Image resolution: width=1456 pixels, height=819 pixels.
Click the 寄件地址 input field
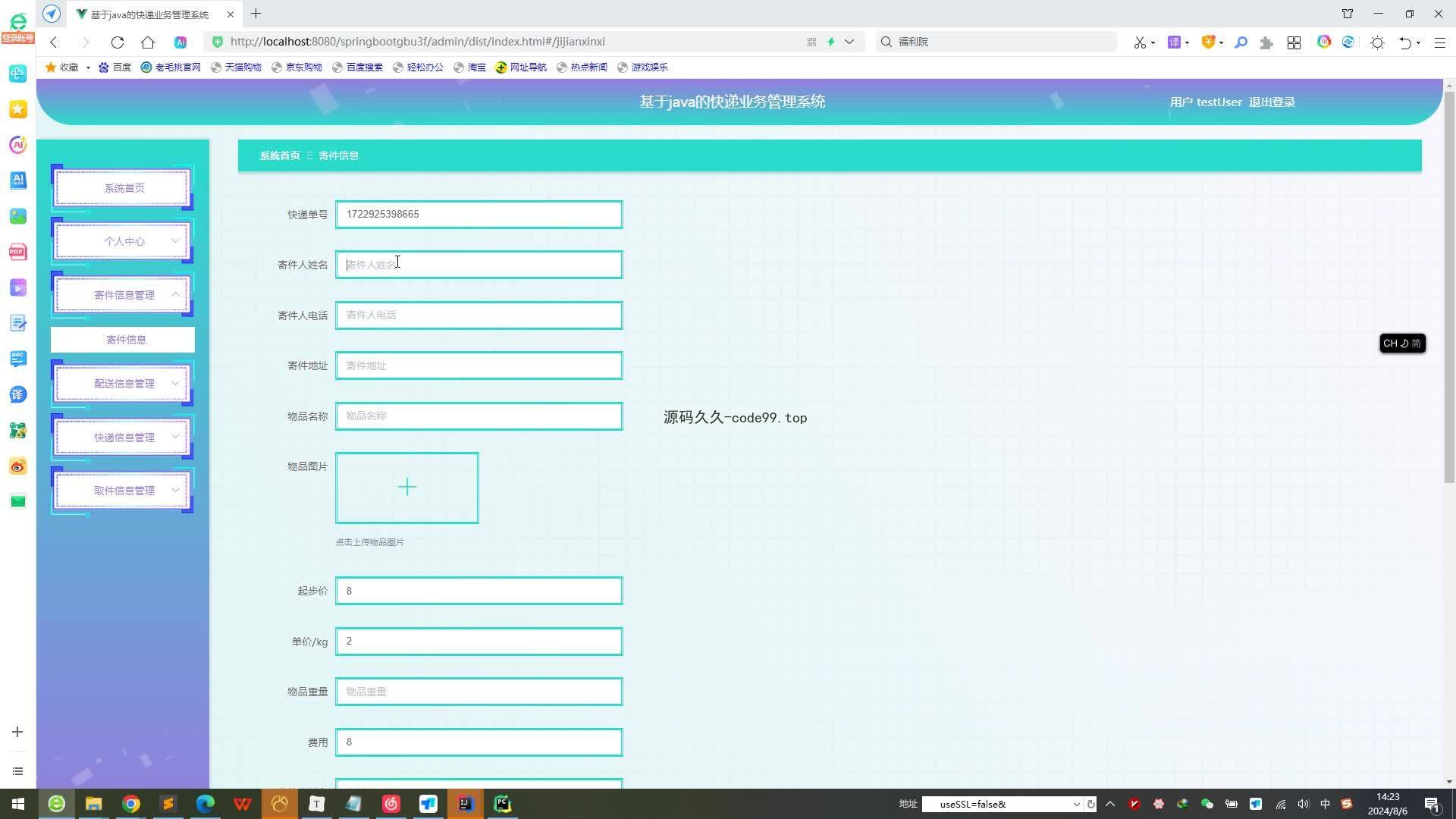[x=479, y=366]
